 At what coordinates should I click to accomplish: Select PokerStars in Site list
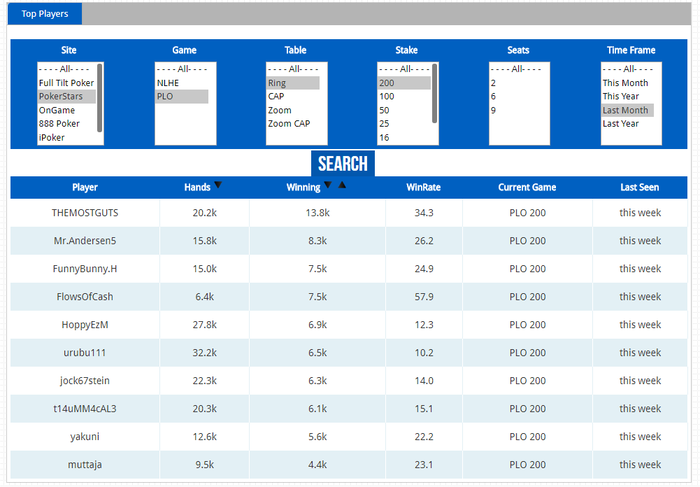coord(67,96)
